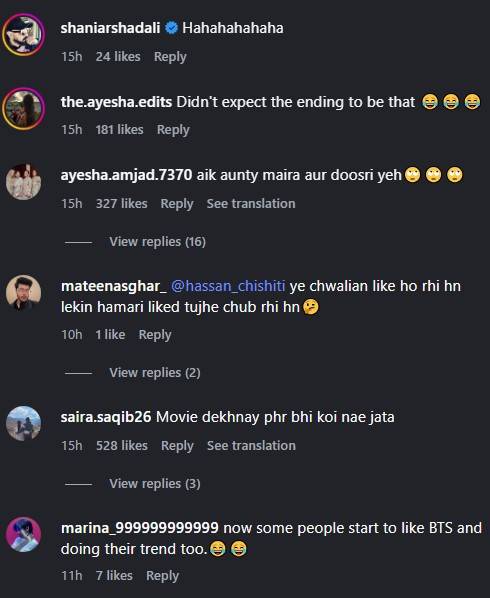The width and height of the screenshot is (490, 598).
Task: View the 528 likes list
Action: point(122,445)
